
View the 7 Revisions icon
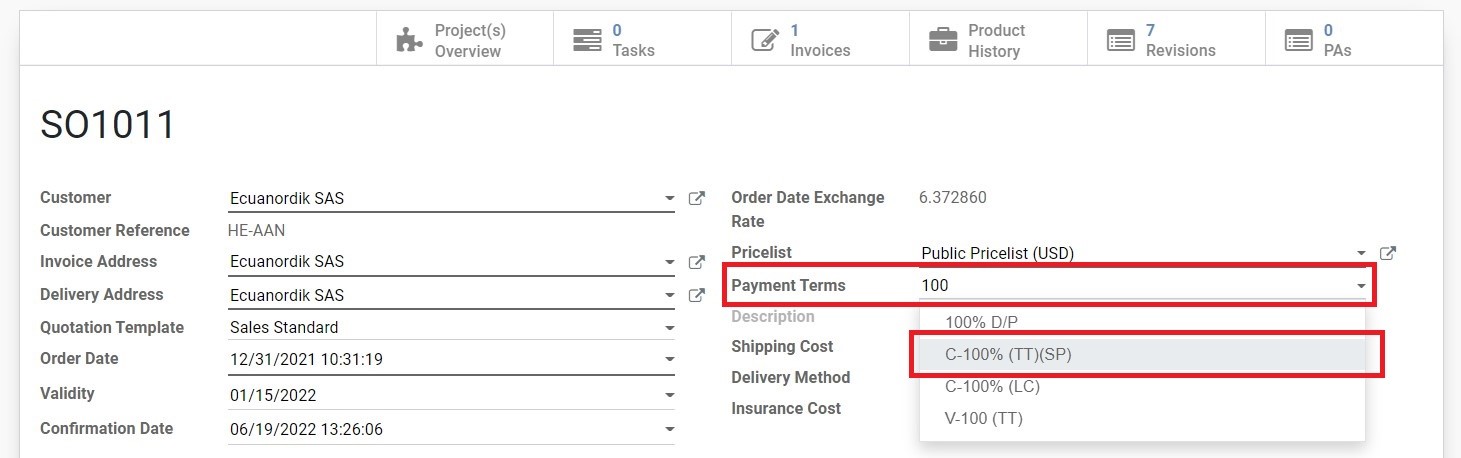[1121, 41]
